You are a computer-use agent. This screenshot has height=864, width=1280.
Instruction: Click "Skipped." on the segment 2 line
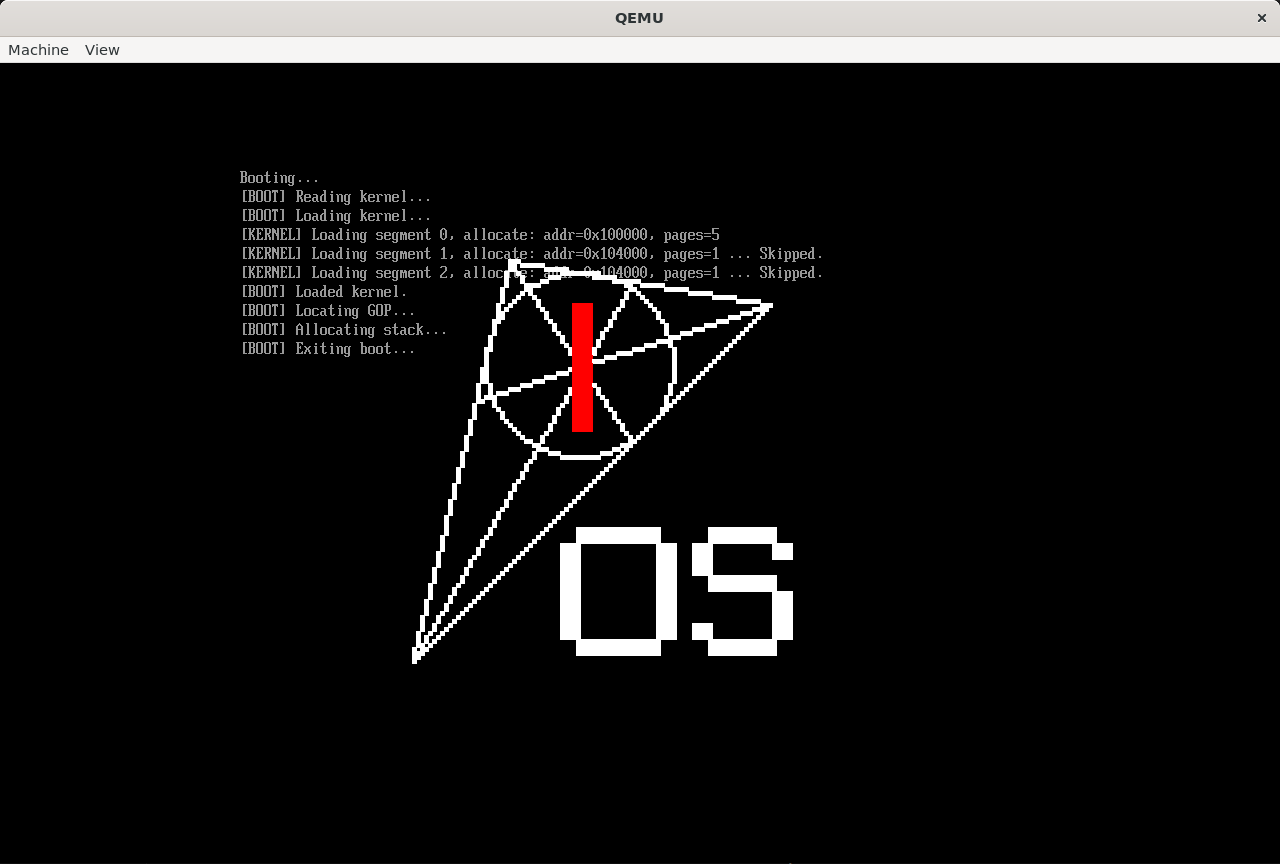tap(790, 273)
